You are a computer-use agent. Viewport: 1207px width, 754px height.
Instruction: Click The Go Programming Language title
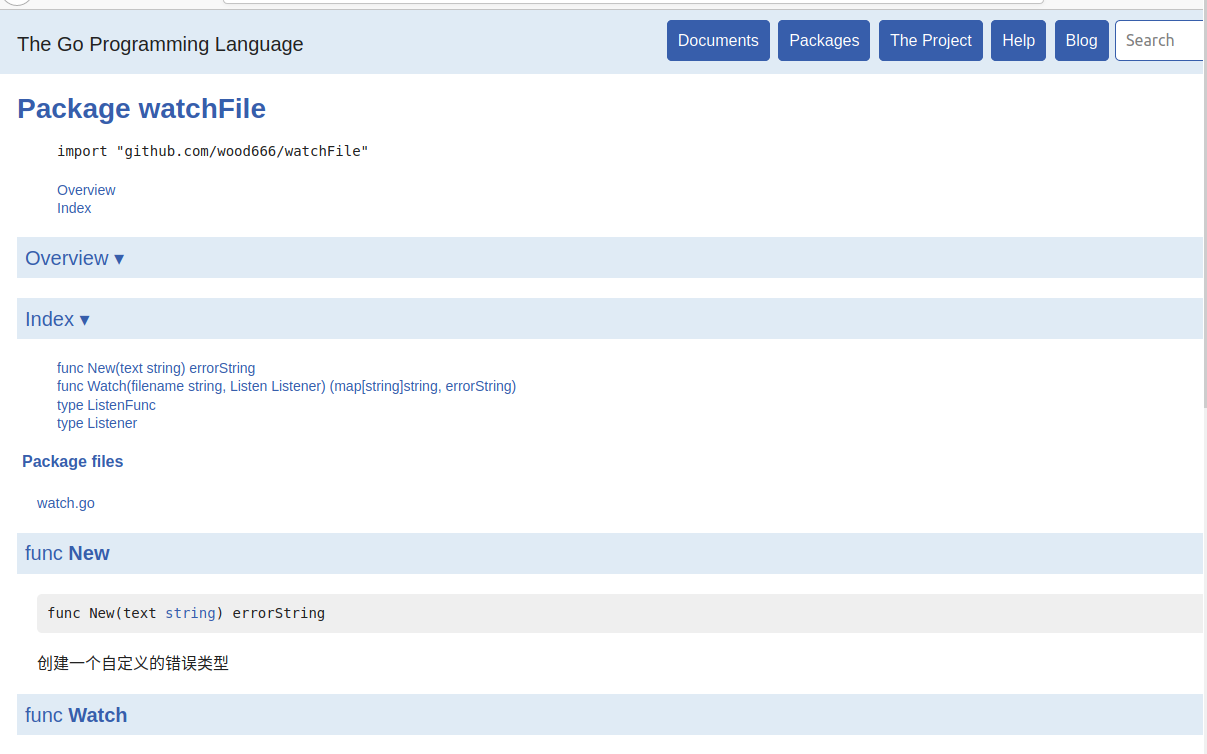coord(160,44)
